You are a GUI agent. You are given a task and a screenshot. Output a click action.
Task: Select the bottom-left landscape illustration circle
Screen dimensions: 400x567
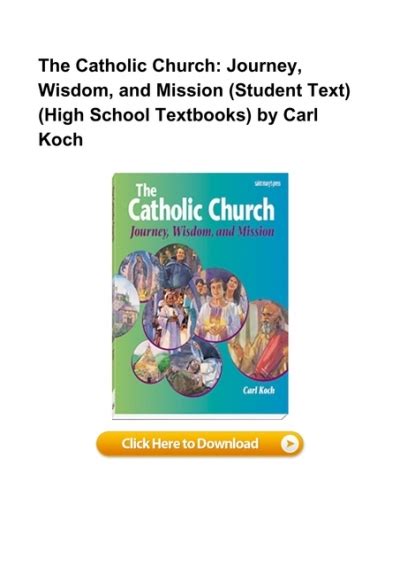150,361
